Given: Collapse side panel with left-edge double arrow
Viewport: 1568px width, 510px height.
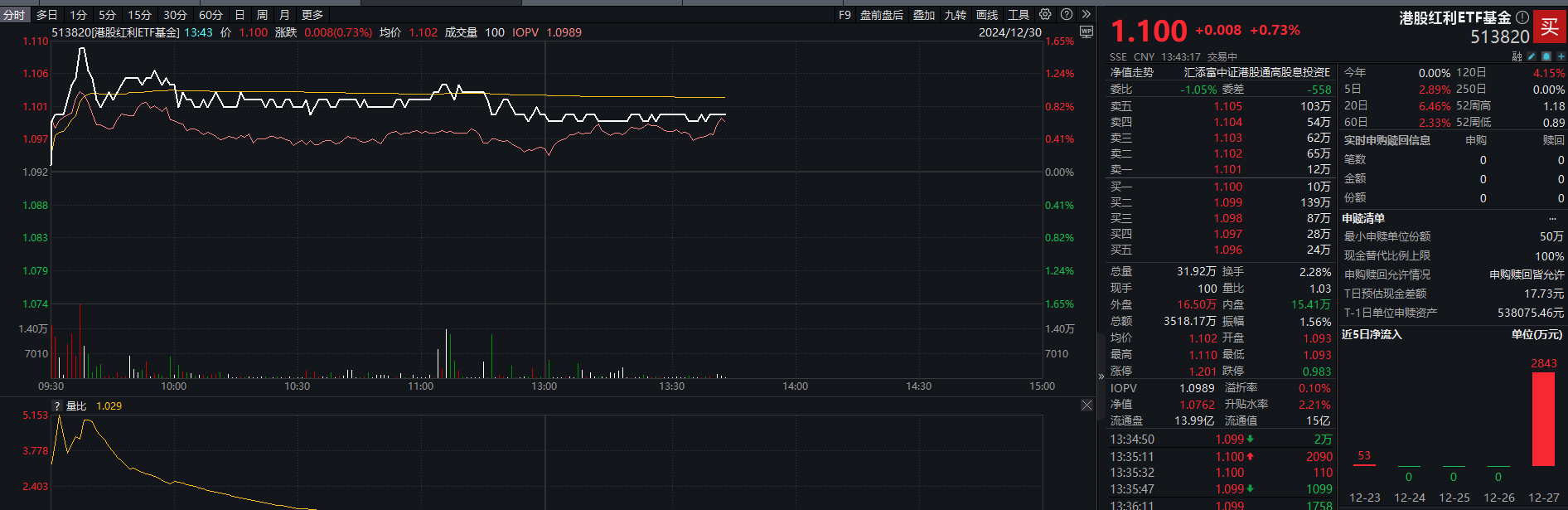Looking at the screenshot, I should coord(1101,376).
